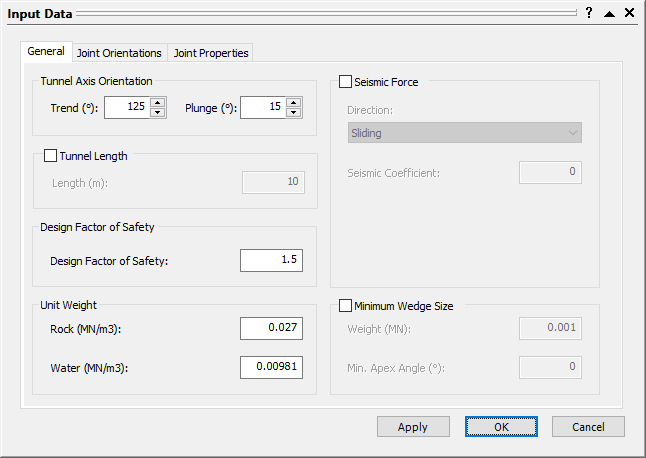Open the Joint Properties tab
This screenshot has height=458, width=646.
211,53
